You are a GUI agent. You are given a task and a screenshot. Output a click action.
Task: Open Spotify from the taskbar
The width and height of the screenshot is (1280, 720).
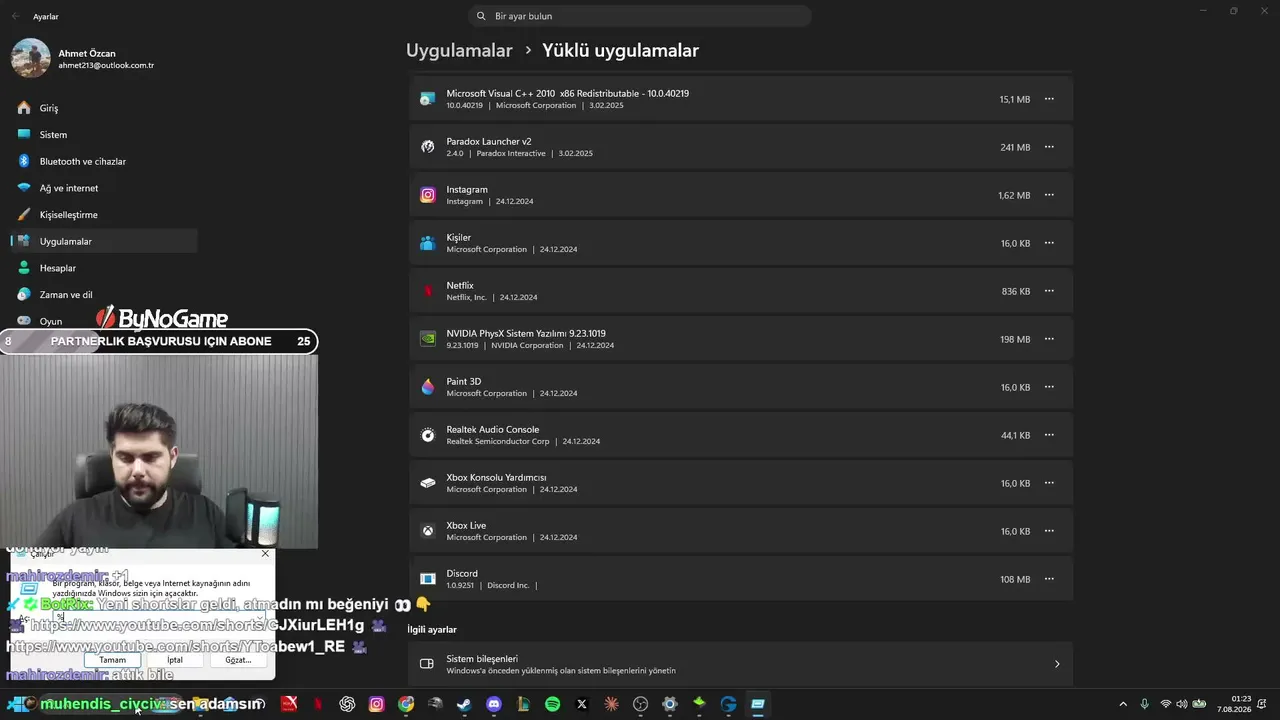552,704
